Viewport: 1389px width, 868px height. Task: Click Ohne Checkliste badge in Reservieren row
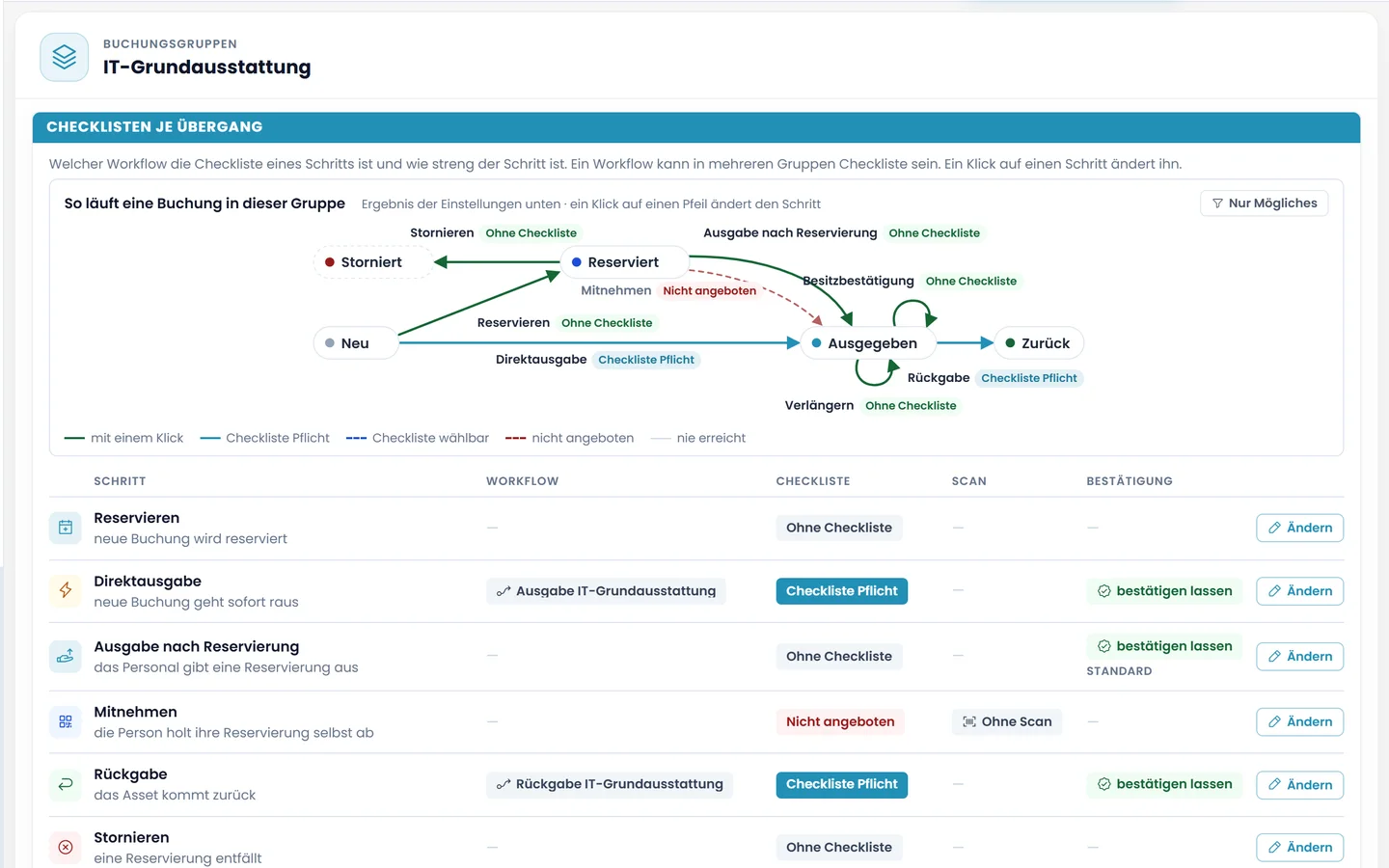(839, 528)
